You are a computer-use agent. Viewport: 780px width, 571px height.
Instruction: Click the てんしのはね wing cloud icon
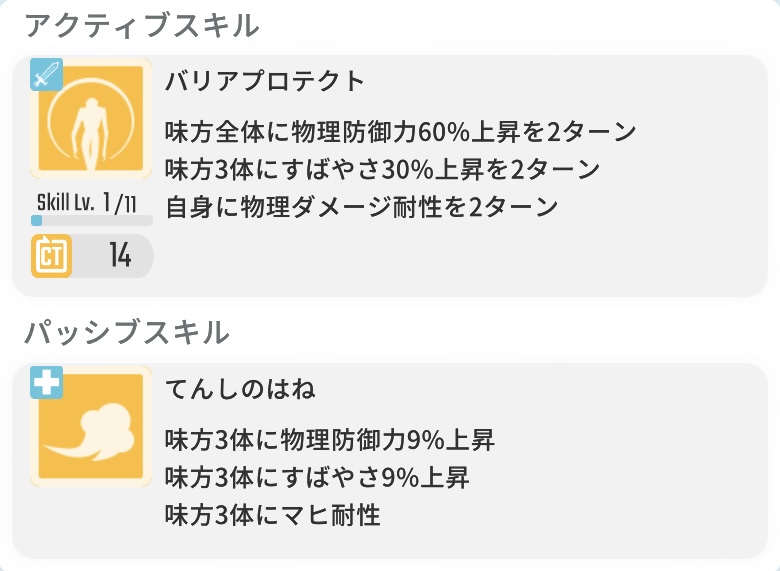tap(91, 427)
